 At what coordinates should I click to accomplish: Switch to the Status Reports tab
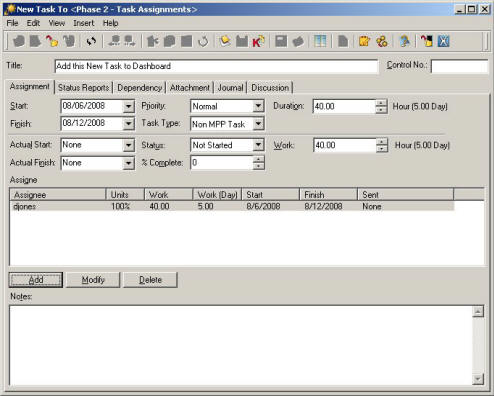click(x=84, y=88)
